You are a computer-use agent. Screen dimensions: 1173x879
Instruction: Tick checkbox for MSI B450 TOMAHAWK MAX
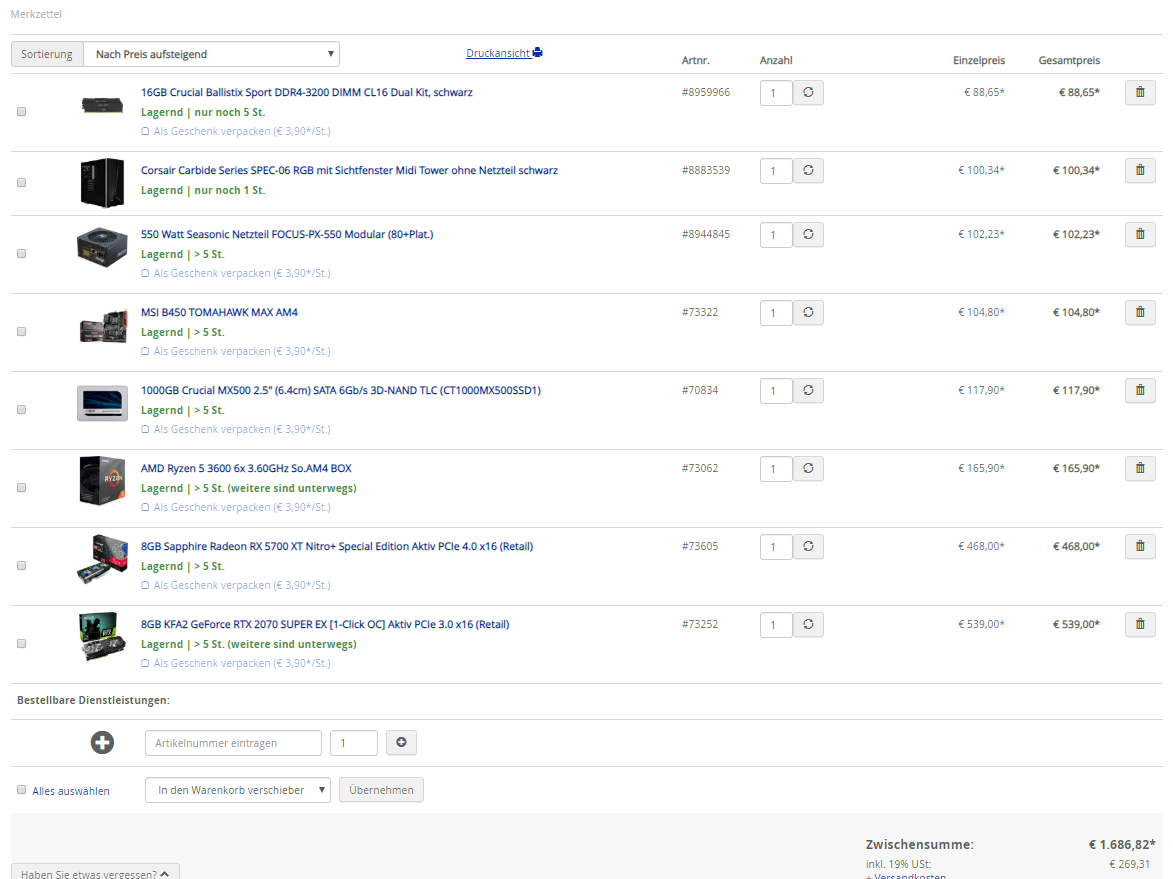(22, 331)
